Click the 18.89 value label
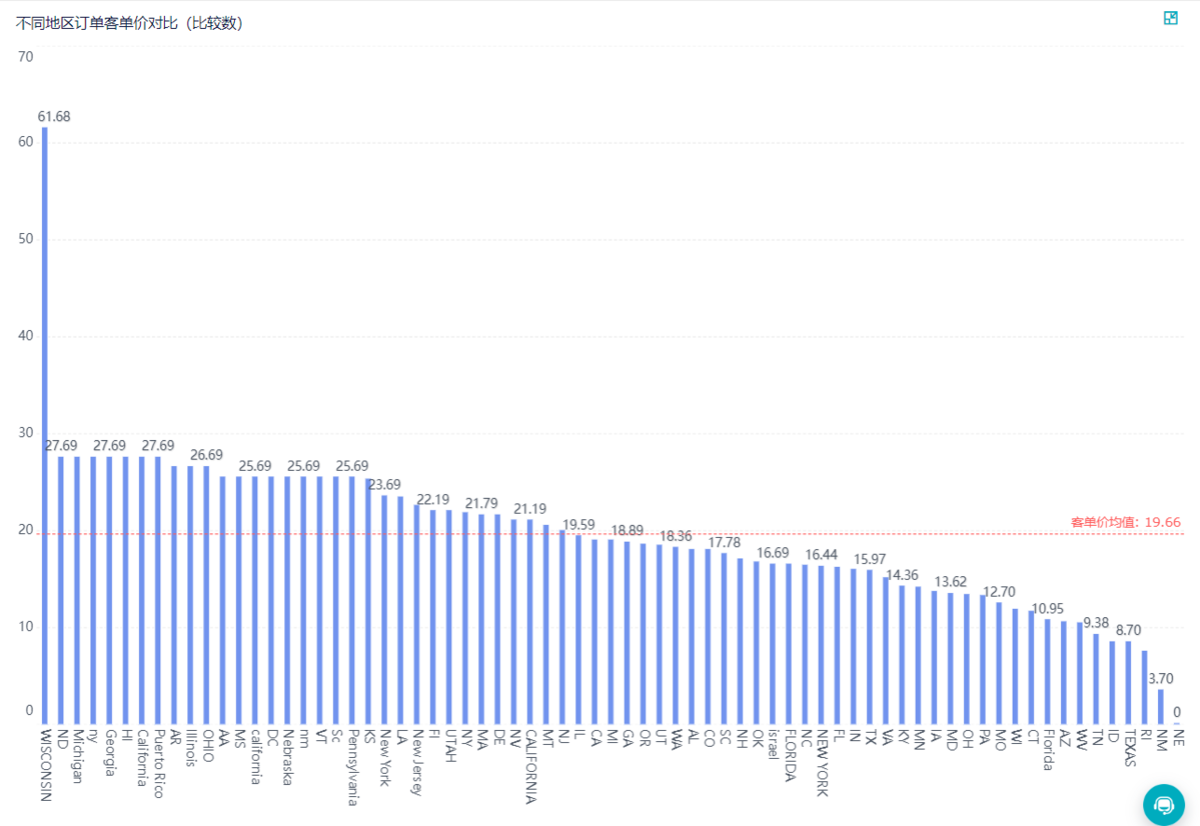1200x826 pixels. click(x=627, y=531)
